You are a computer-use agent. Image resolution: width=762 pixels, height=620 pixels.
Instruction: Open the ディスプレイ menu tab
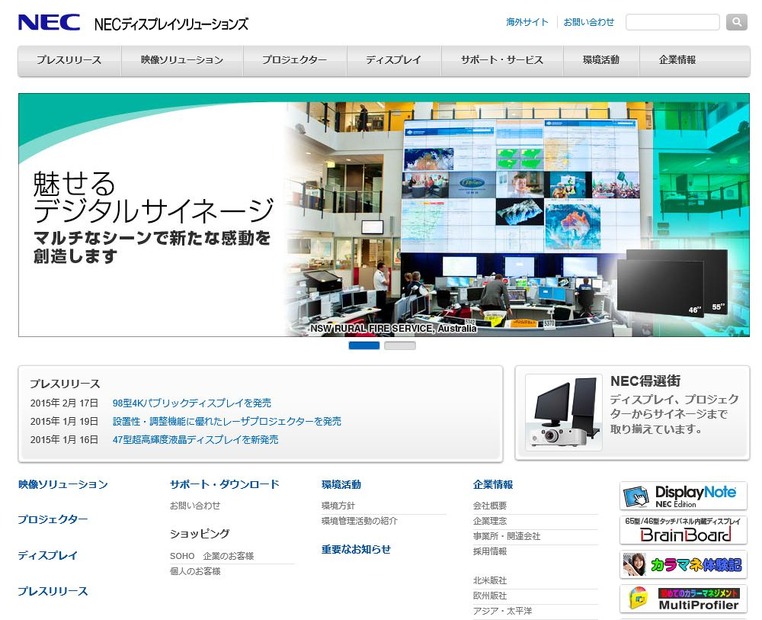tap(394, 60)
